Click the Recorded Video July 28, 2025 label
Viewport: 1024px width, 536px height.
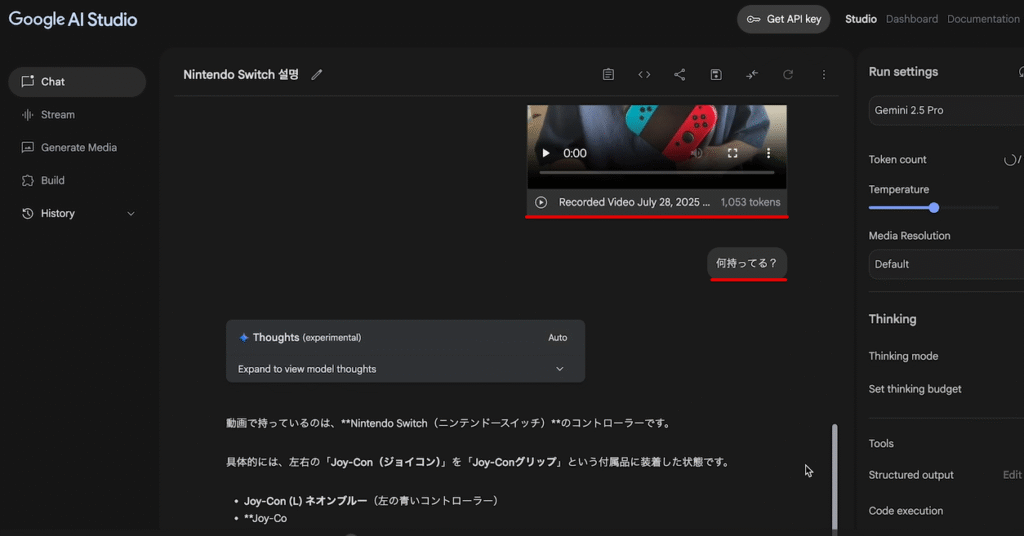click(634, 202)
